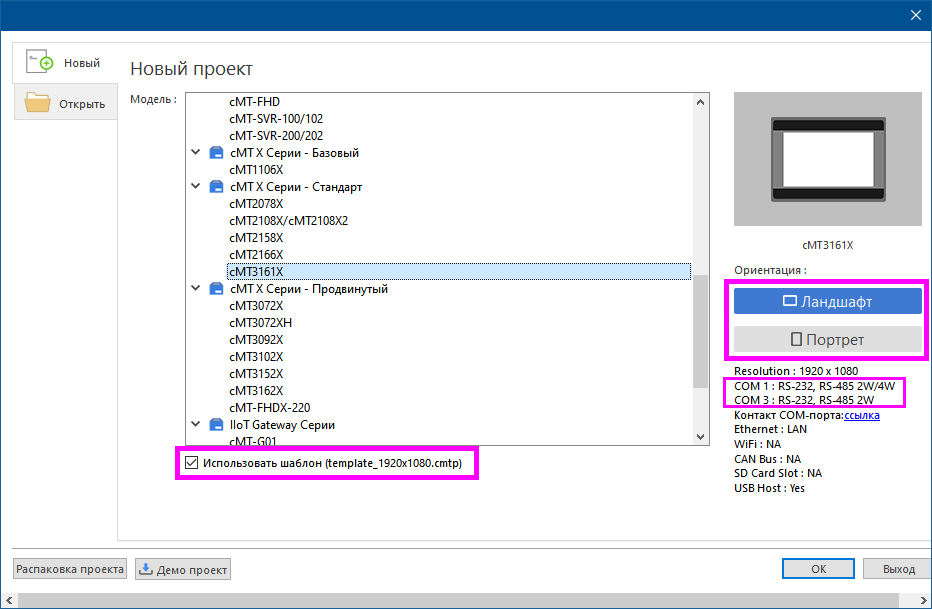Confirm with the OK button

click(x=818, y=569)
